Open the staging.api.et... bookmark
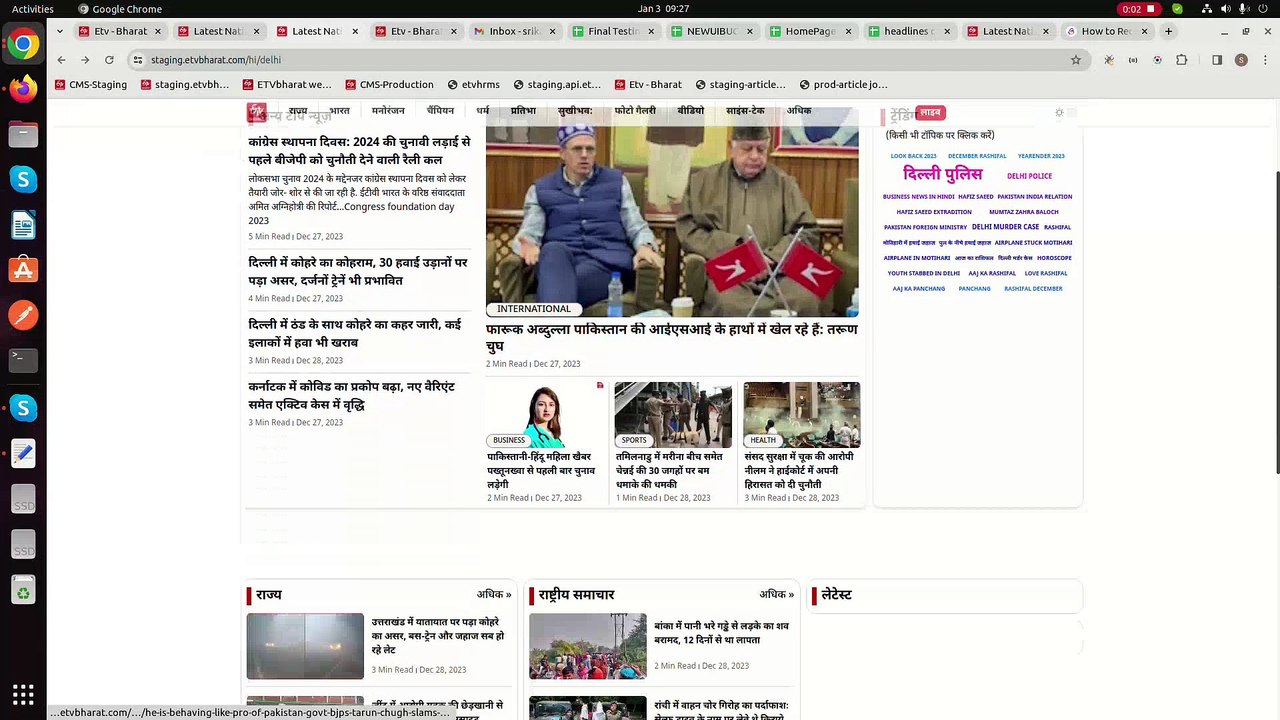 pyautogui.click(x=557, y=85)
